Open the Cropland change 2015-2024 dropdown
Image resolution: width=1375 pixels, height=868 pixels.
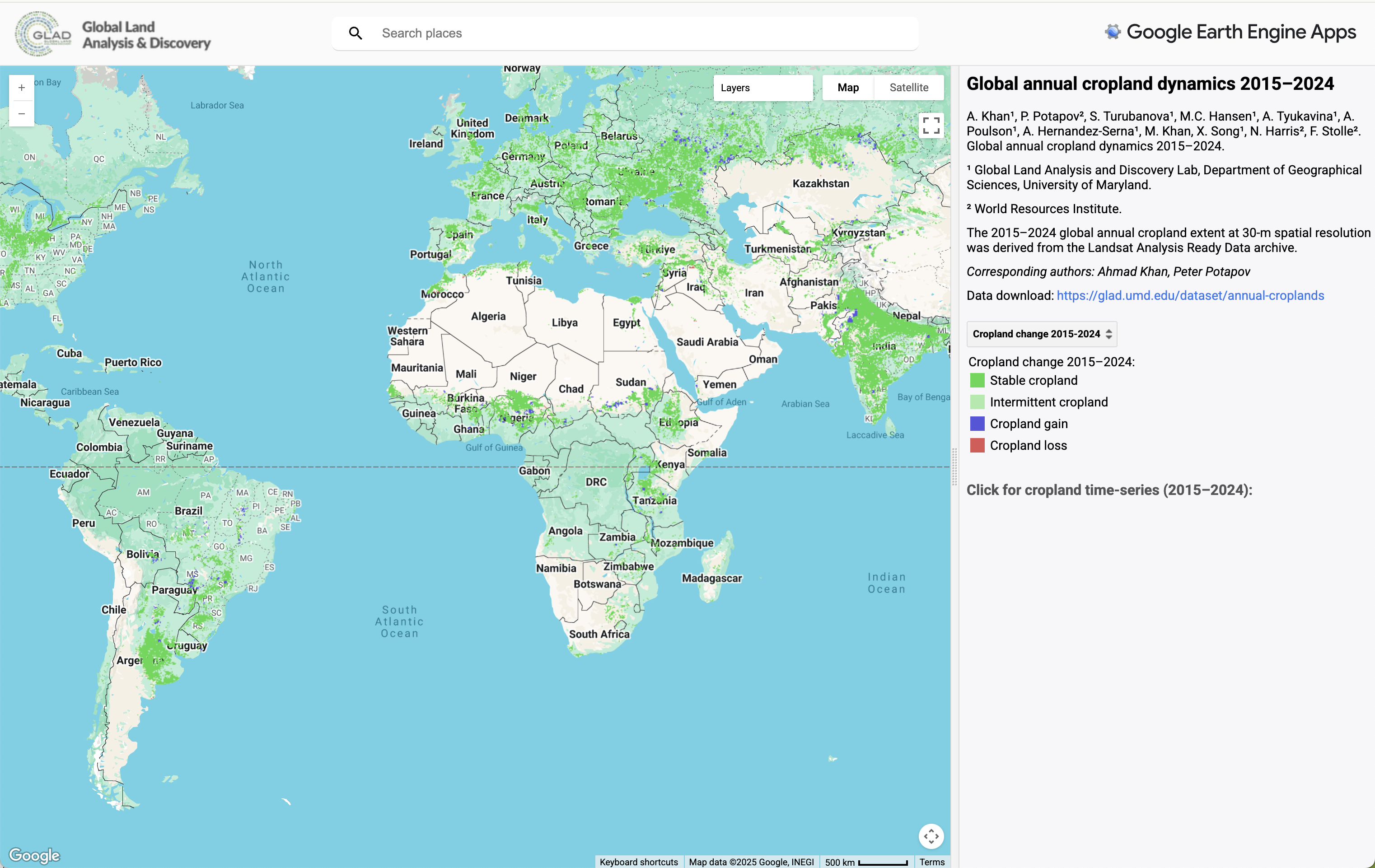1041,333
